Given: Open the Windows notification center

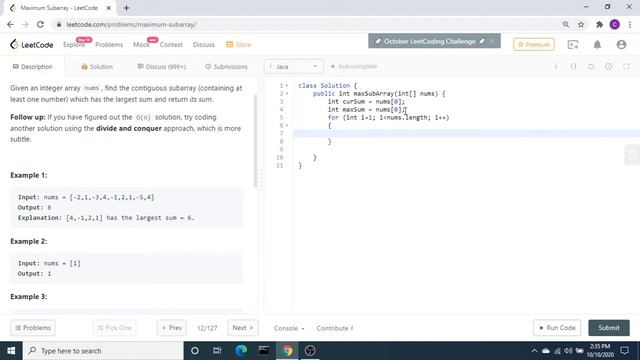Looking at the screenshot, I should click(624, 351).
